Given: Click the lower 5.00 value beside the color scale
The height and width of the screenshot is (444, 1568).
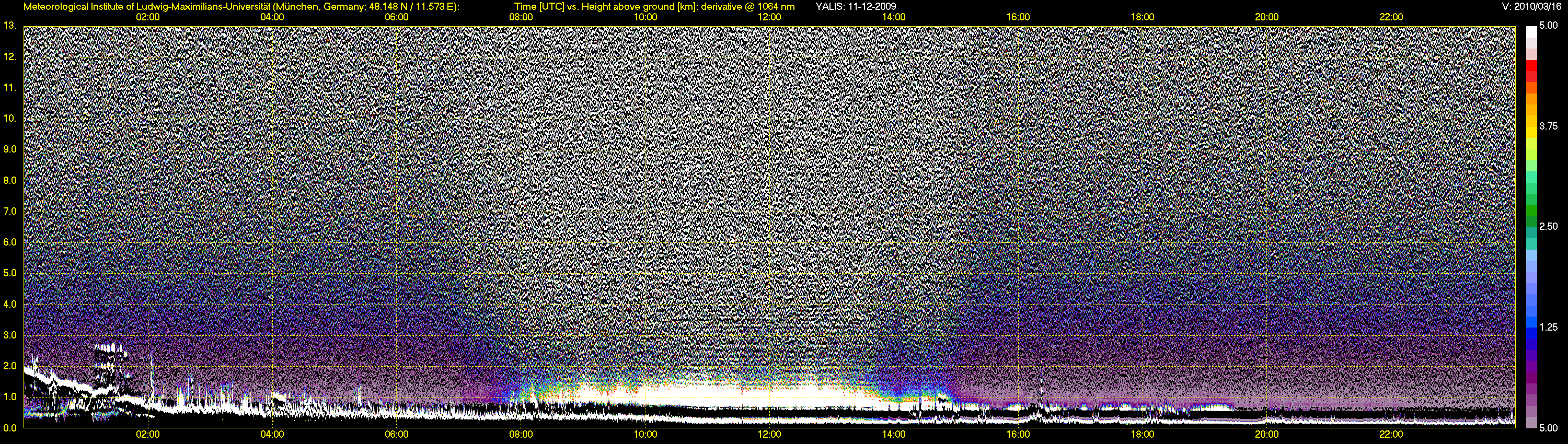Looking at the screenshot, I should pos(1549,428).
